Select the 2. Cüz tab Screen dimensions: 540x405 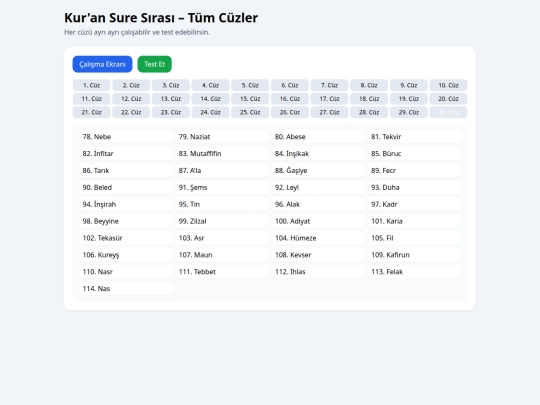click(x=131, y=85)
